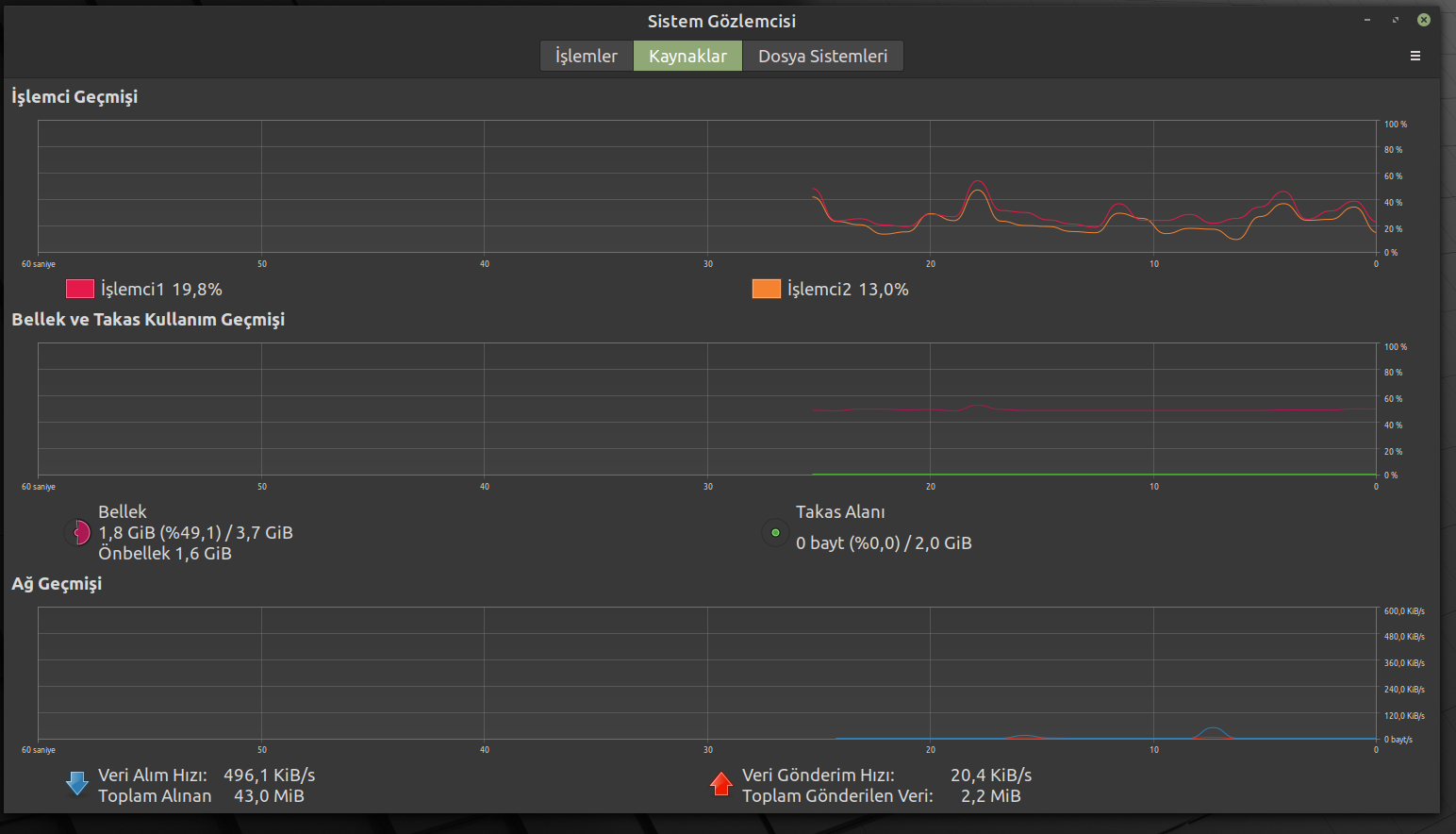Select the Kaynaklar tab
This screenshot has width=1456, height=834.
[x=688, y=56]
